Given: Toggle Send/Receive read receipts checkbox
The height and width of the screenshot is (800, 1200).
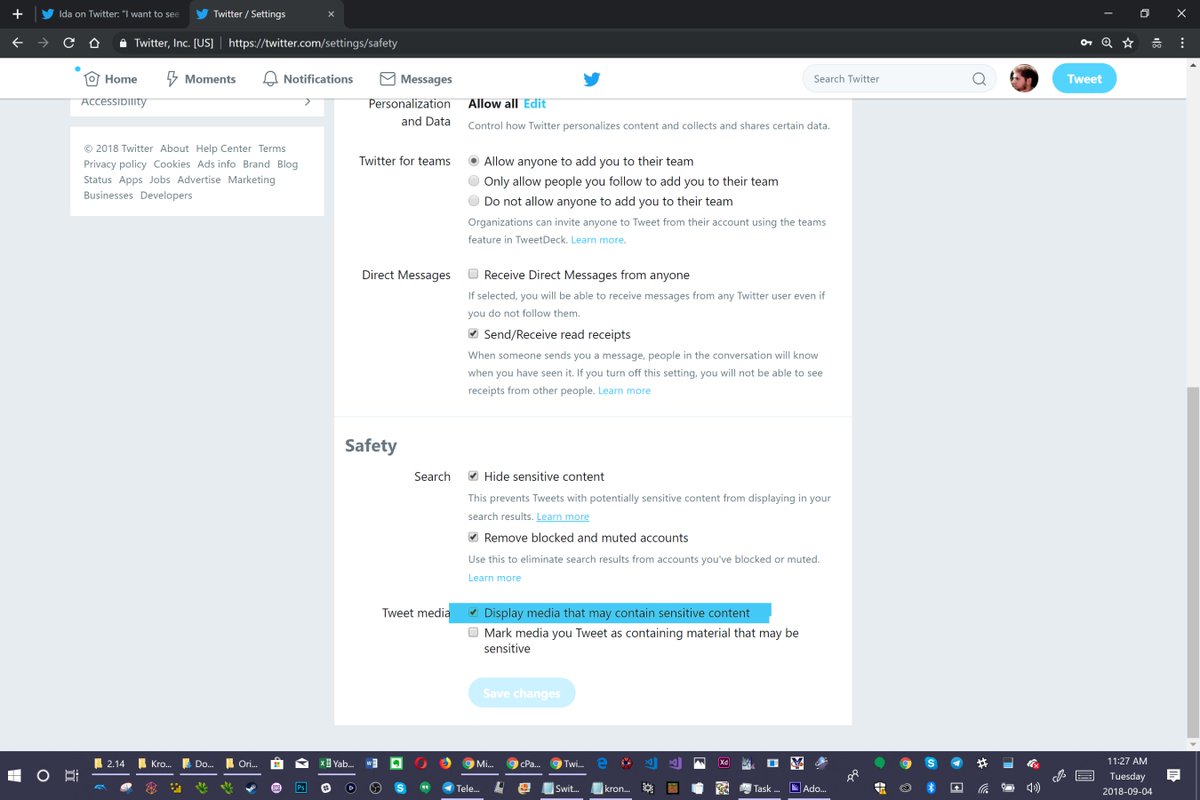Looking at the screenshot, I should tap(474, 334).
